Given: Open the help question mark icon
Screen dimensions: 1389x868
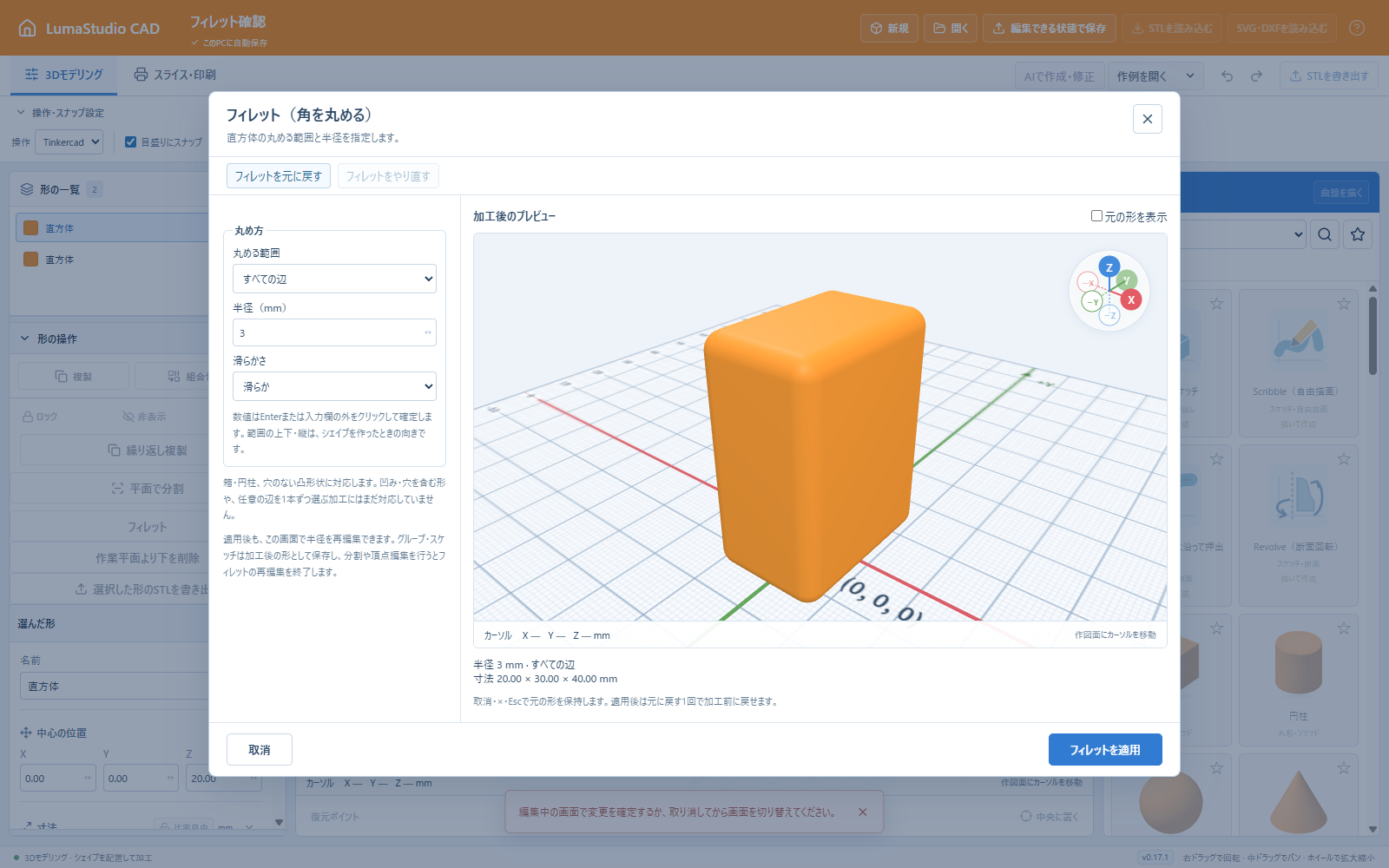Looking at the screenshot, I should coord(1357,28).
